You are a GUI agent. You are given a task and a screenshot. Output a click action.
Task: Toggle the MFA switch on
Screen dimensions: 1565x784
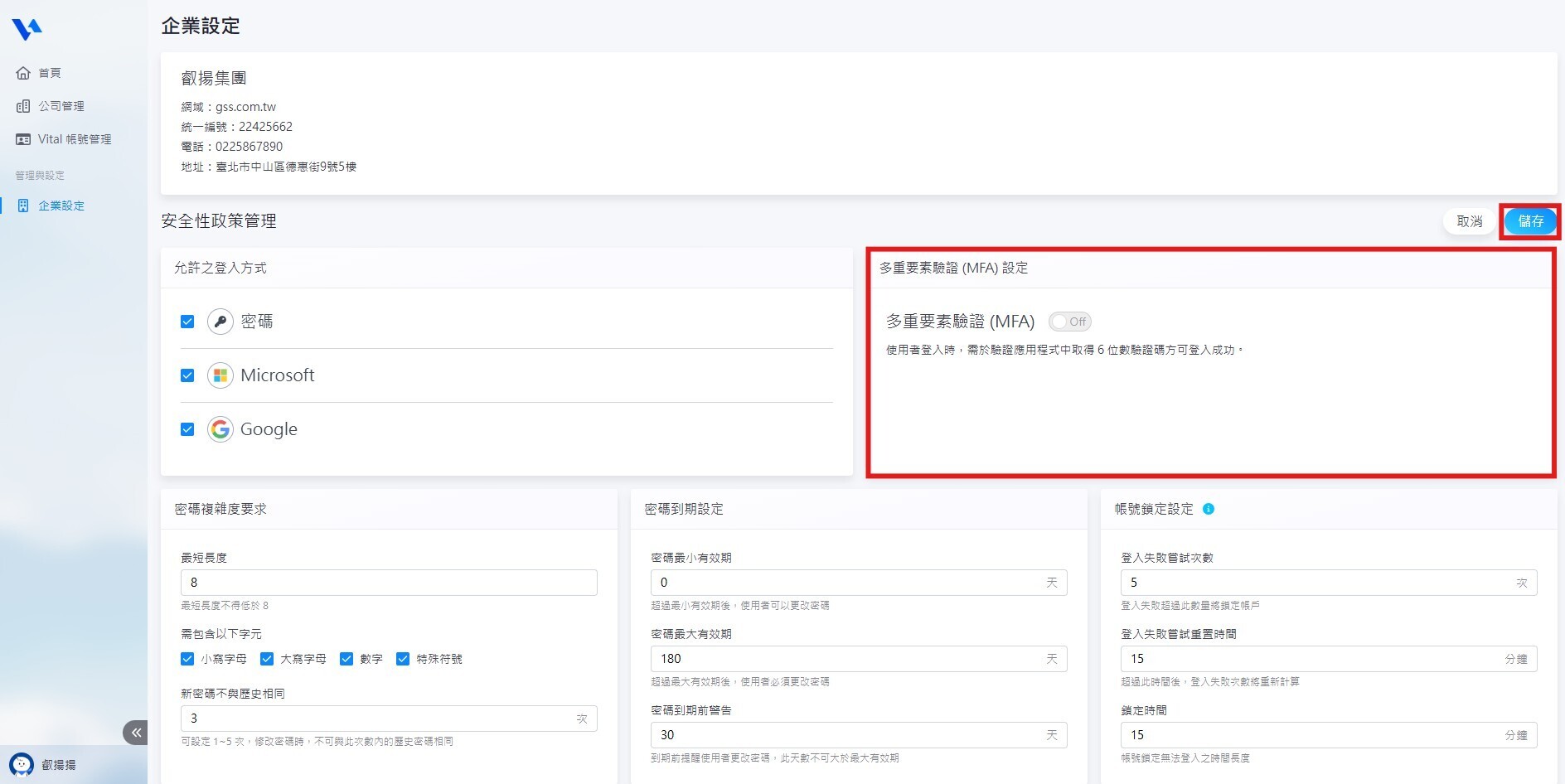[1069, 322]
